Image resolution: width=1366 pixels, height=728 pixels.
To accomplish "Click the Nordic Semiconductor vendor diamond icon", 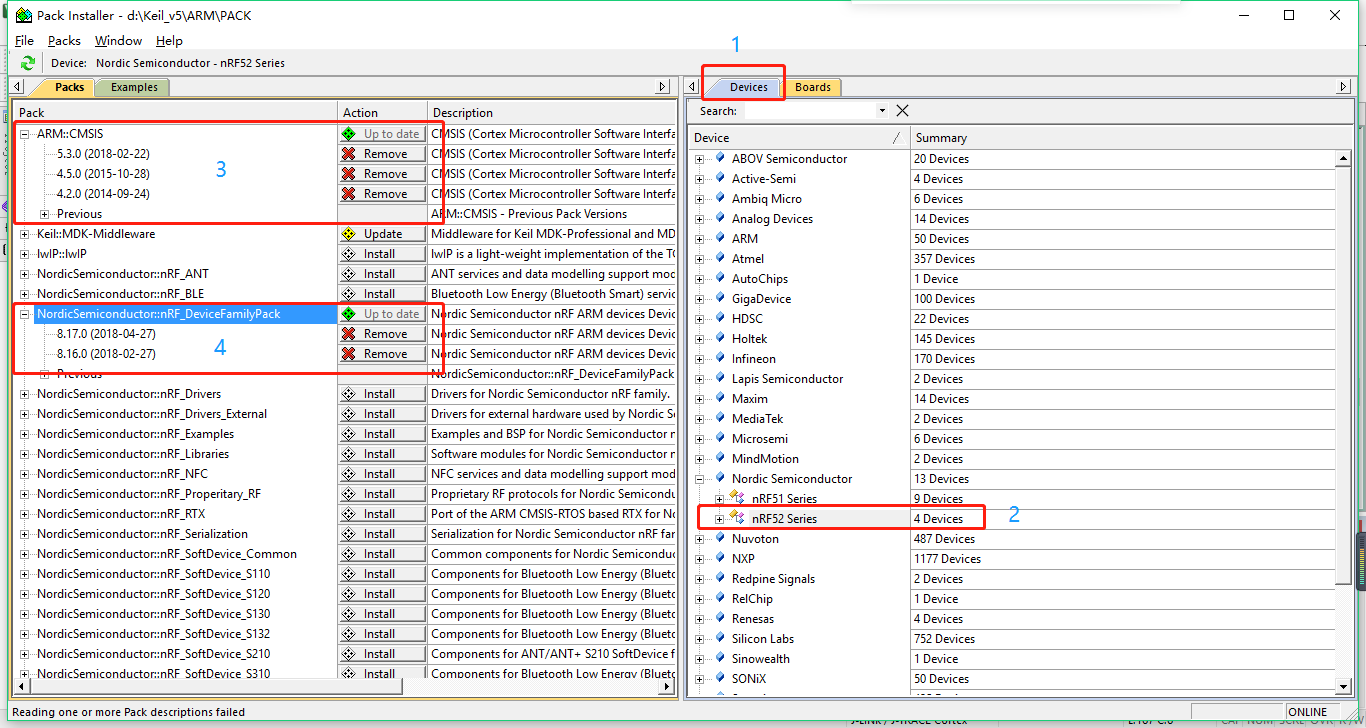I will [719, 478].
